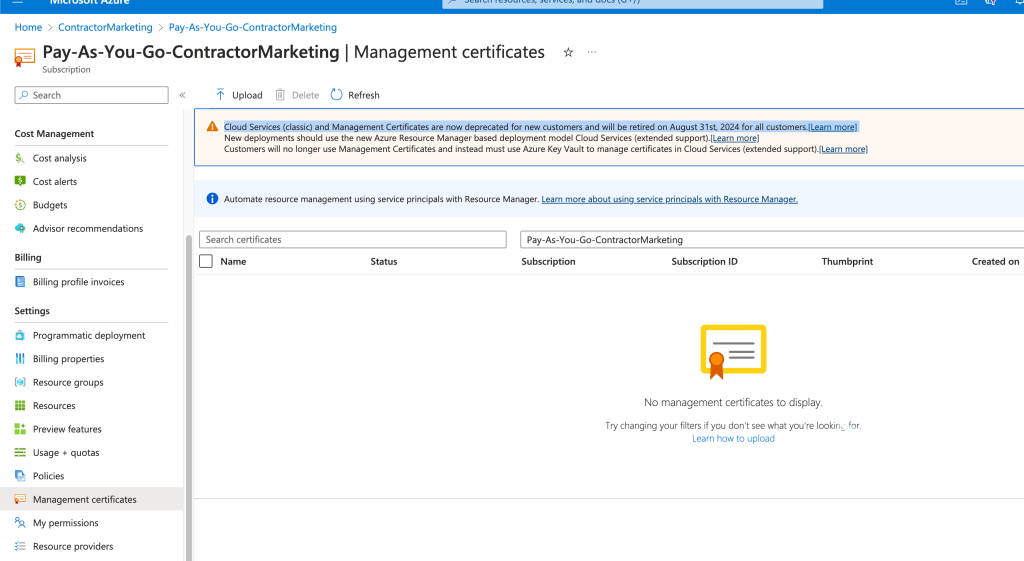Tick the select-all checkbox beside Name
This screenshot has height=561, width=1024.
(206, 261)
